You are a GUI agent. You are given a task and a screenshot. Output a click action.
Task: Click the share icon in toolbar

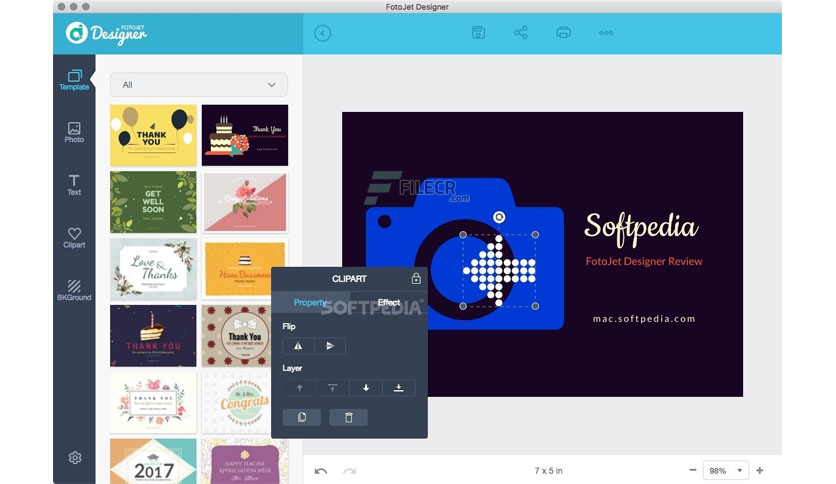tap(521, 33)
